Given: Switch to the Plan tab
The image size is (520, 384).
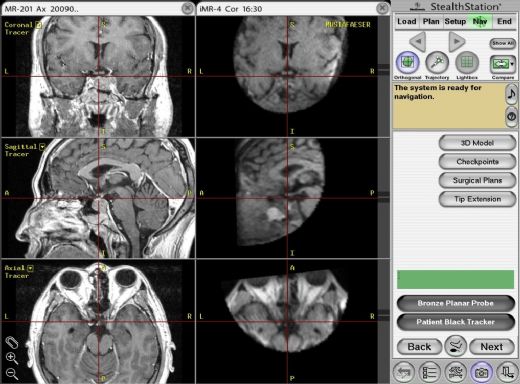Looking at the screenshot, I should [x=431, y=22].
